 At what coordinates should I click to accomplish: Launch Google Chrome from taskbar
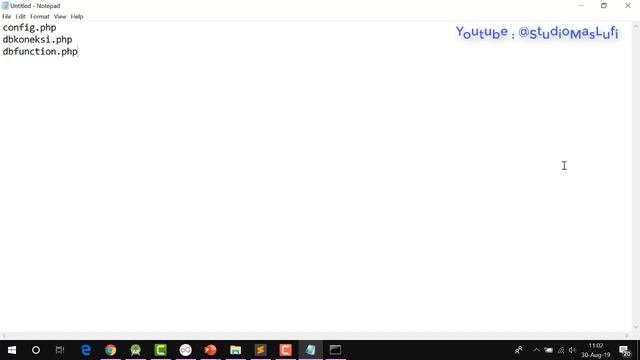tap(111, 350)
